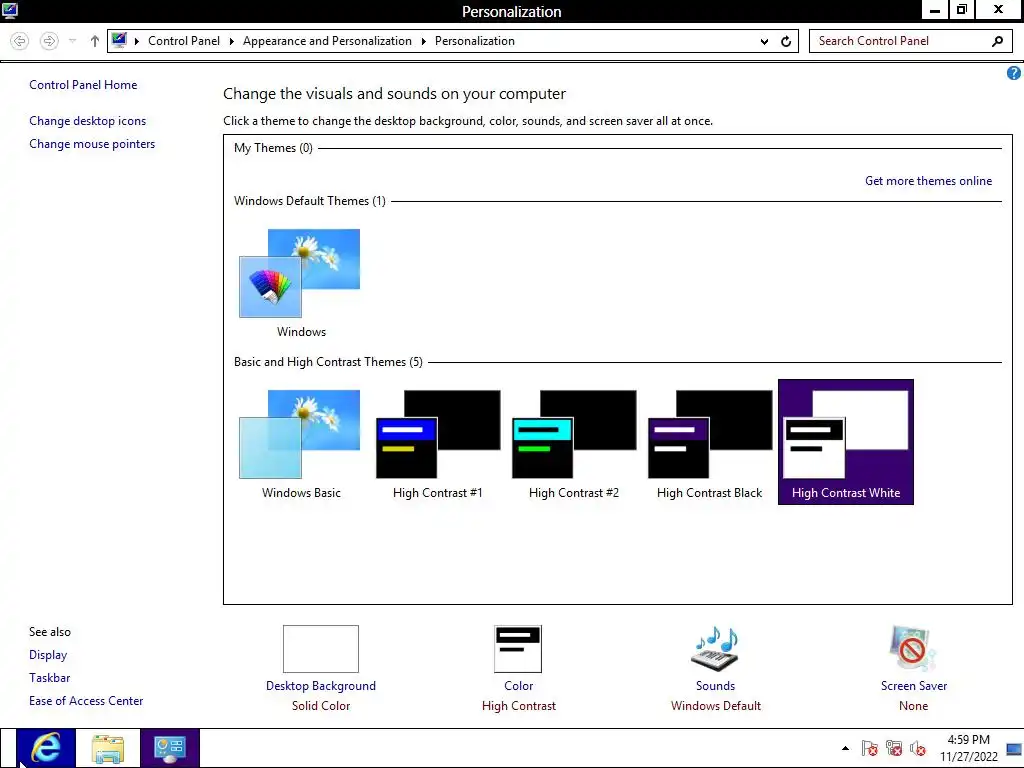Viewport: 1024px width, 768px height.
Task: Select the Windows Basic theme
Action: [x=300, y=444]
